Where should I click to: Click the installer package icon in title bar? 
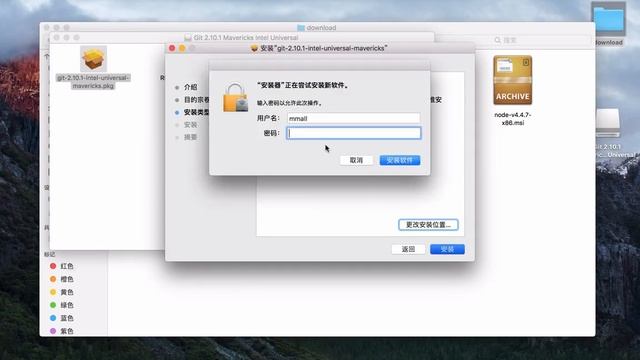pyautogui.click(x=254, y=48)
